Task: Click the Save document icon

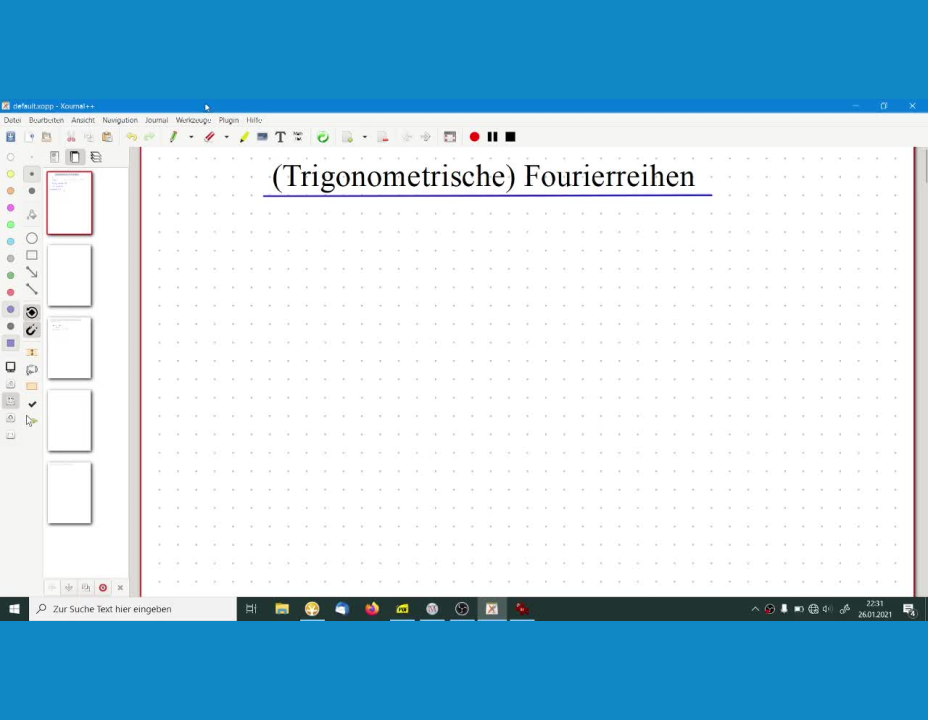Action: pos(11,137)
